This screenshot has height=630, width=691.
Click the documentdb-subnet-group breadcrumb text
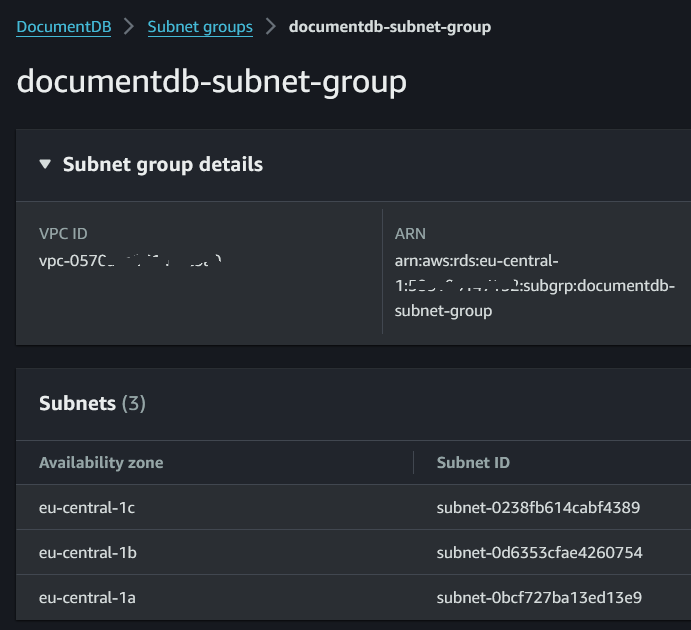[390, 27]
